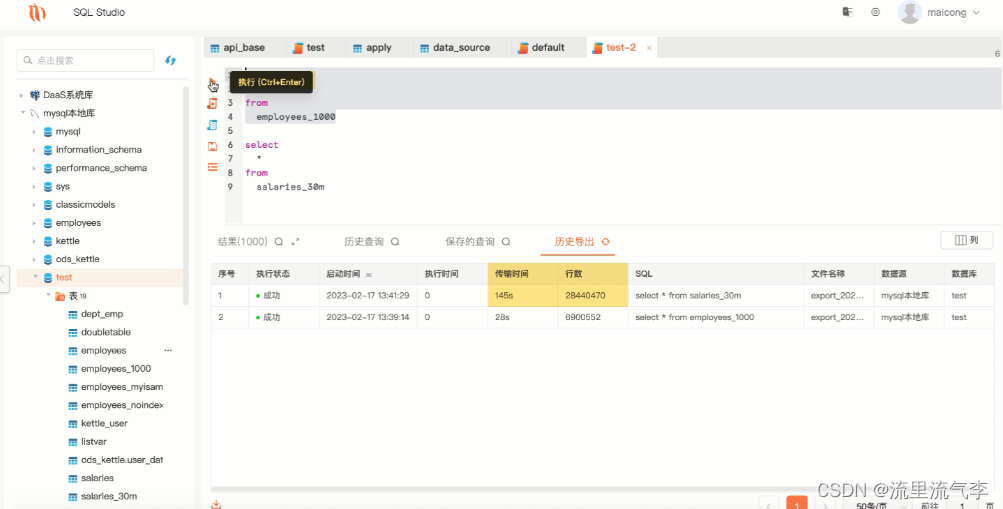This screenshot has height=509, width=1003.
Task: Select the 历史导出 tab
Action: pos(574,242)
